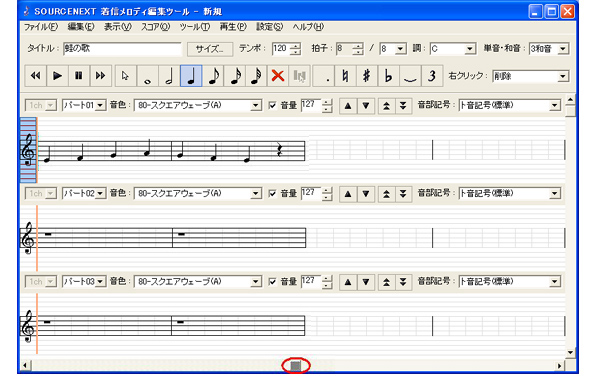Image resolution: width=600 pixels, height=377 pixels.
Task: Click the fast-forward playback button
Action: (x=101, y=76)
